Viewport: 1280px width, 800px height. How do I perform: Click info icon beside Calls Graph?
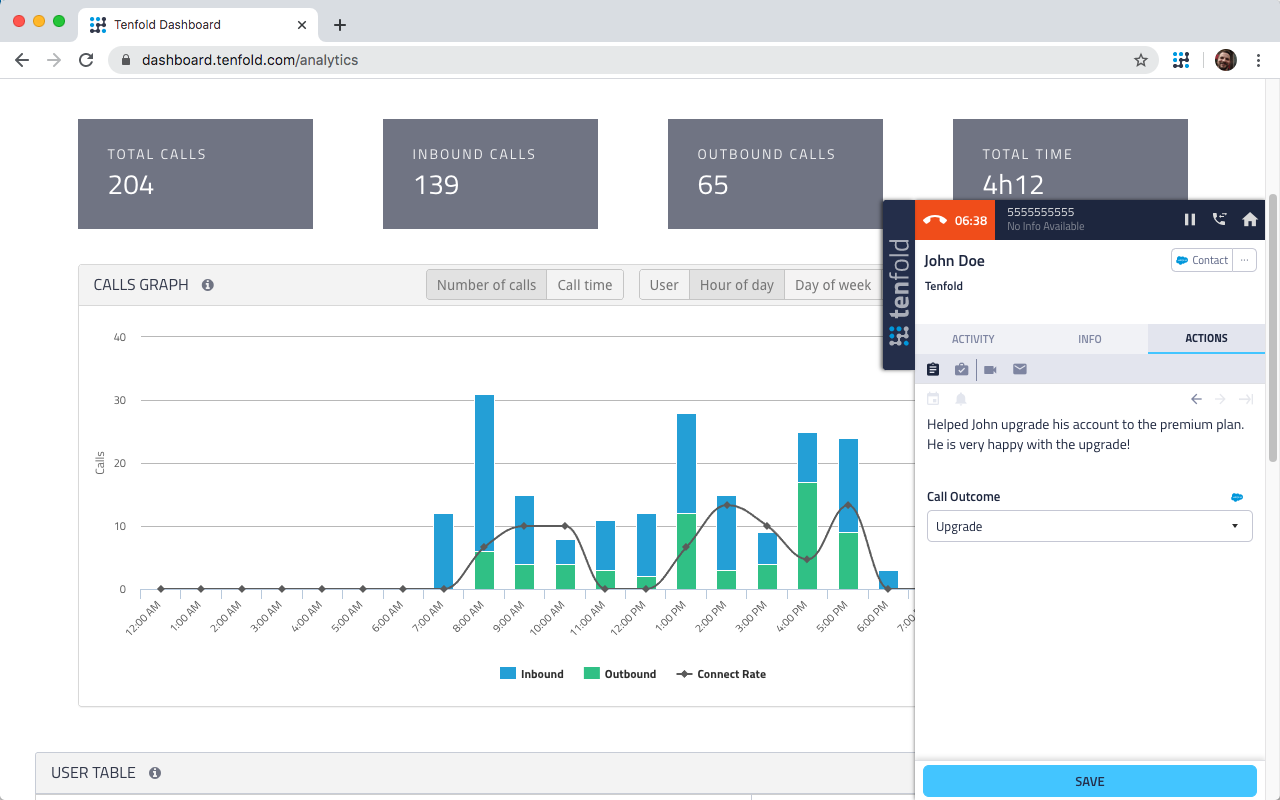[x=208, y=285]
